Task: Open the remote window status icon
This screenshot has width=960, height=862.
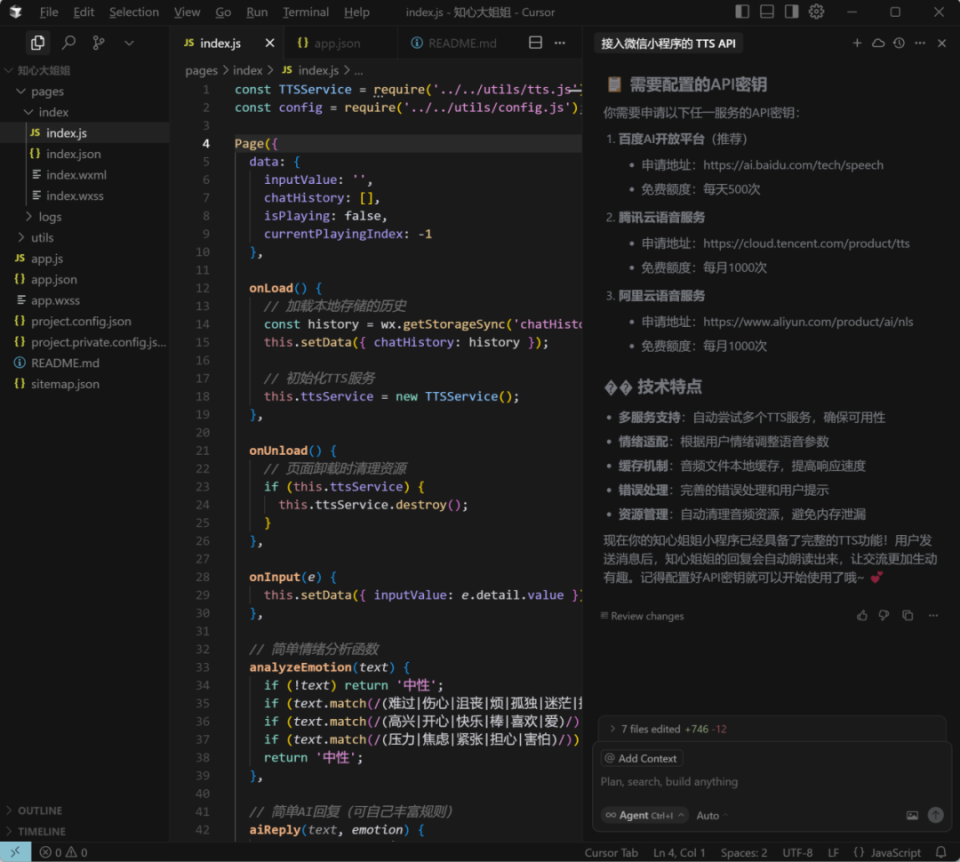Action: click(15, 852)
